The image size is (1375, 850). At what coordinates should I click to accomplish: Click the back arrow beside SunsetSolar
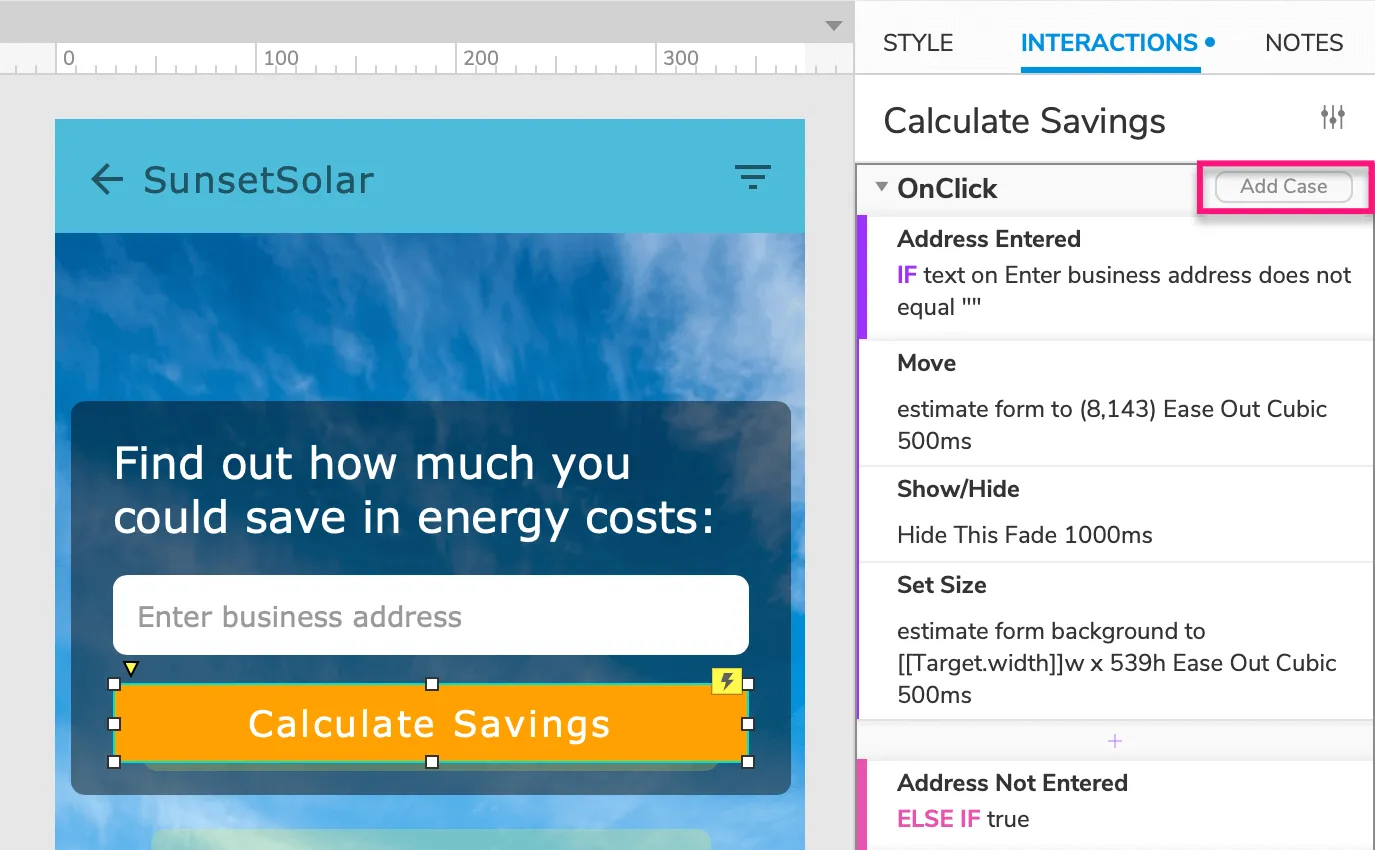tap(107, 180)
